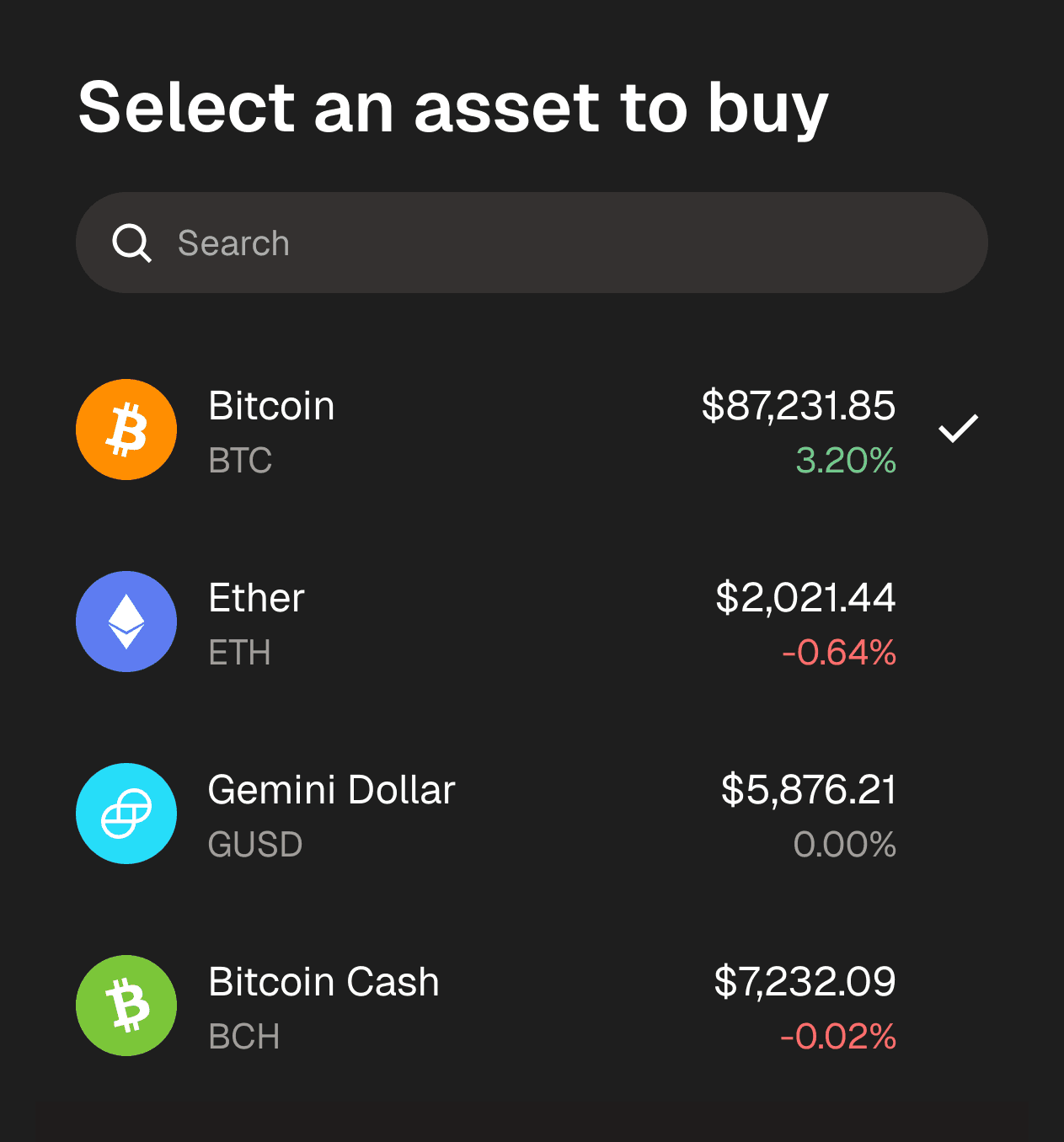The height and width of the screenshot is (1142, 1064).
Task: Click the Gemini Dollar 0.00% change
Action: (844, 845)
